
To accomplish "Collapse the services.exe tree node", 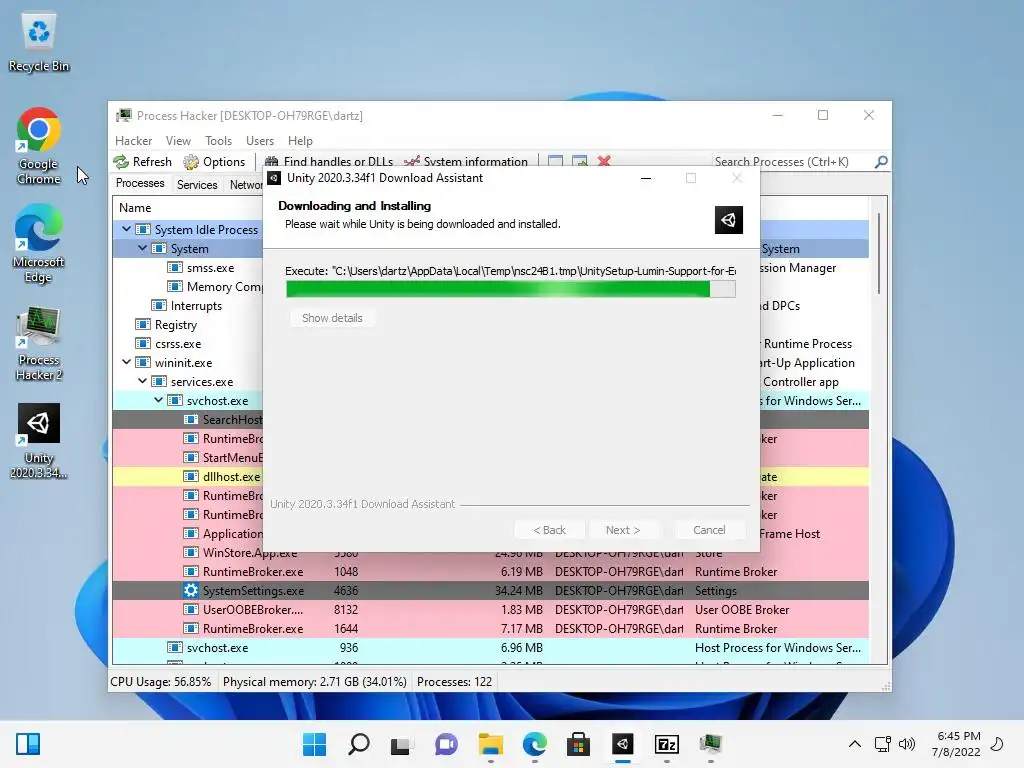I will pyautogui.click(x=142, y=381).
